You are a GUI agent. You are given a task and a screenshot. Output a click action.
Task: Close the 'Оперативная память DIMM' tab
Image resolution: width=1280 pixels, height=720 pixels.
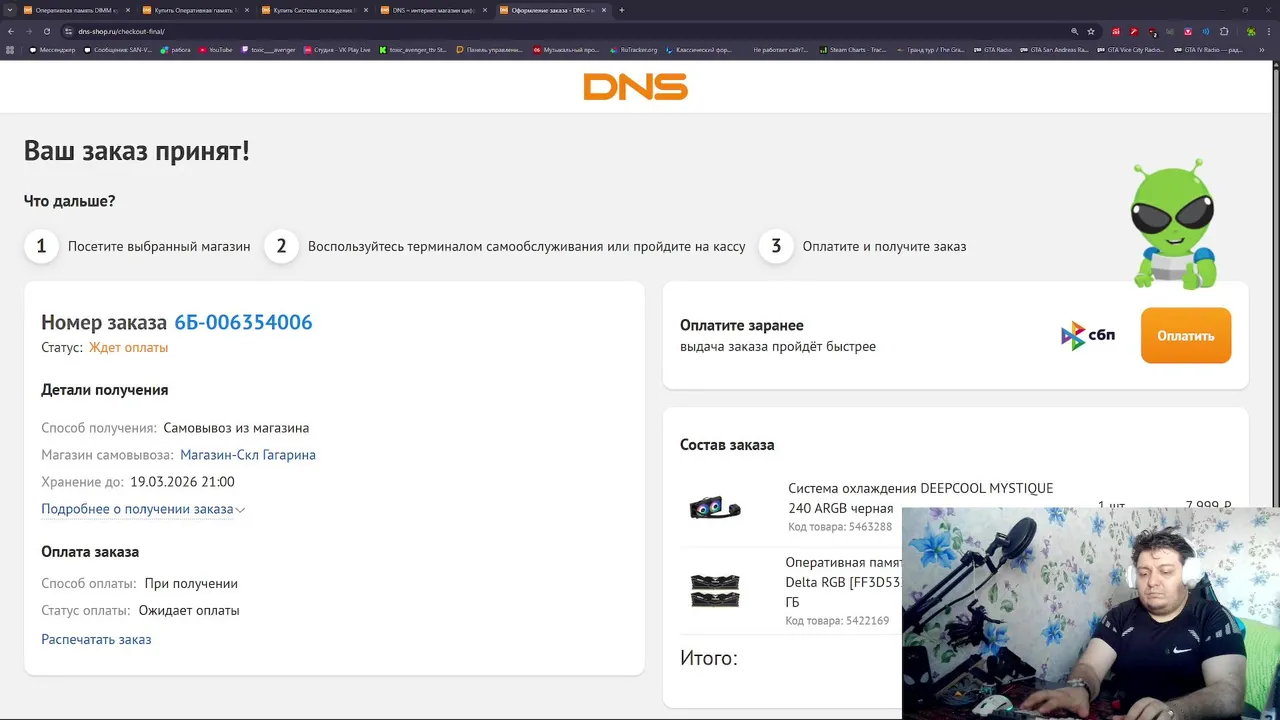tap(126, 10)
